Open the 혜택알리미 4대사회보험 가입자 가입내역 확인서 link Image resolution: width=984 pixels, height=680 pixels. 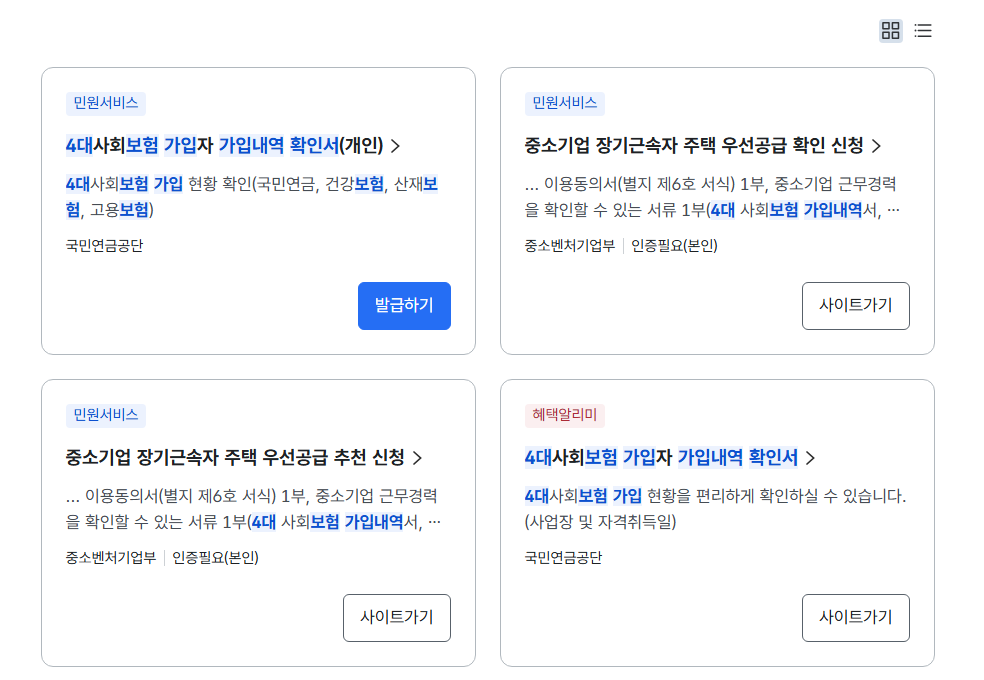[661, 458]
